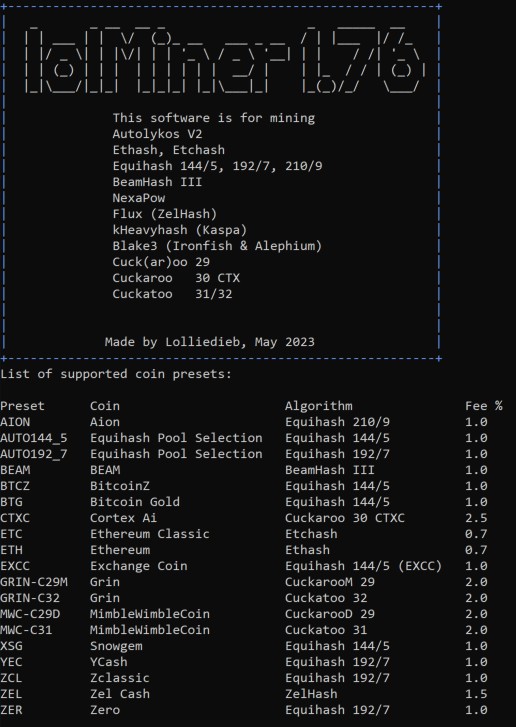Click the lolMiner 1.76 ASCII logo
This screenshot has height=727, width=516.
pyautogui.click(x=225, y=59)
